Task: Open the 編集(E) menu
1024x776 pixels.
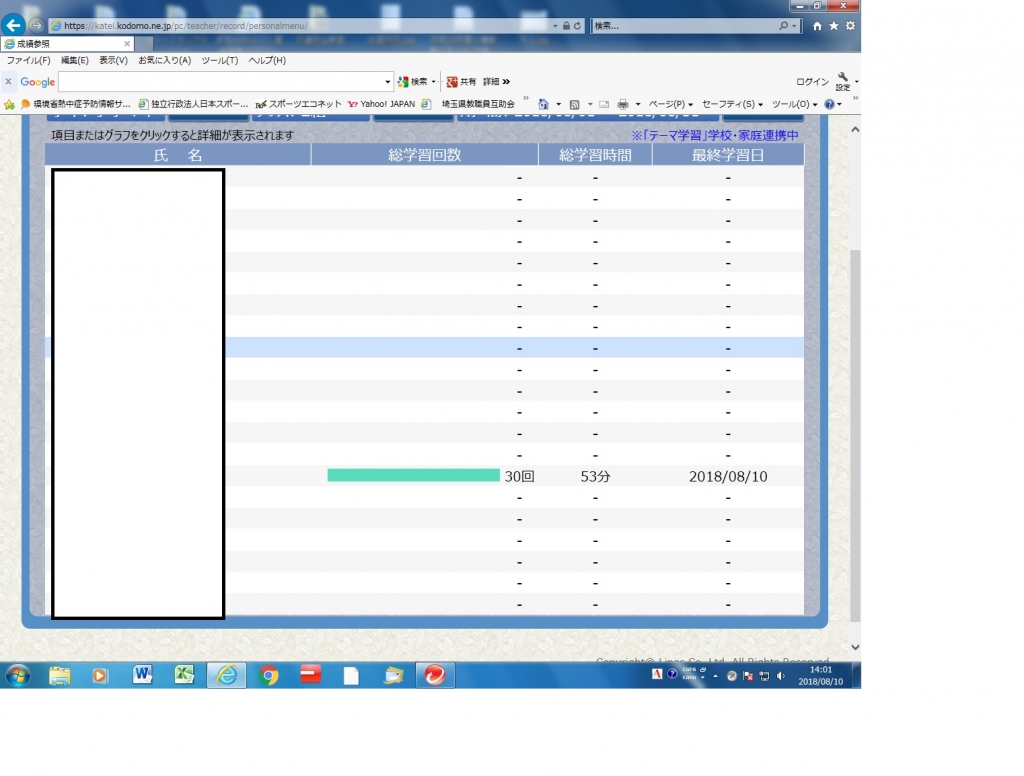Action: click(x=74, y=60)
